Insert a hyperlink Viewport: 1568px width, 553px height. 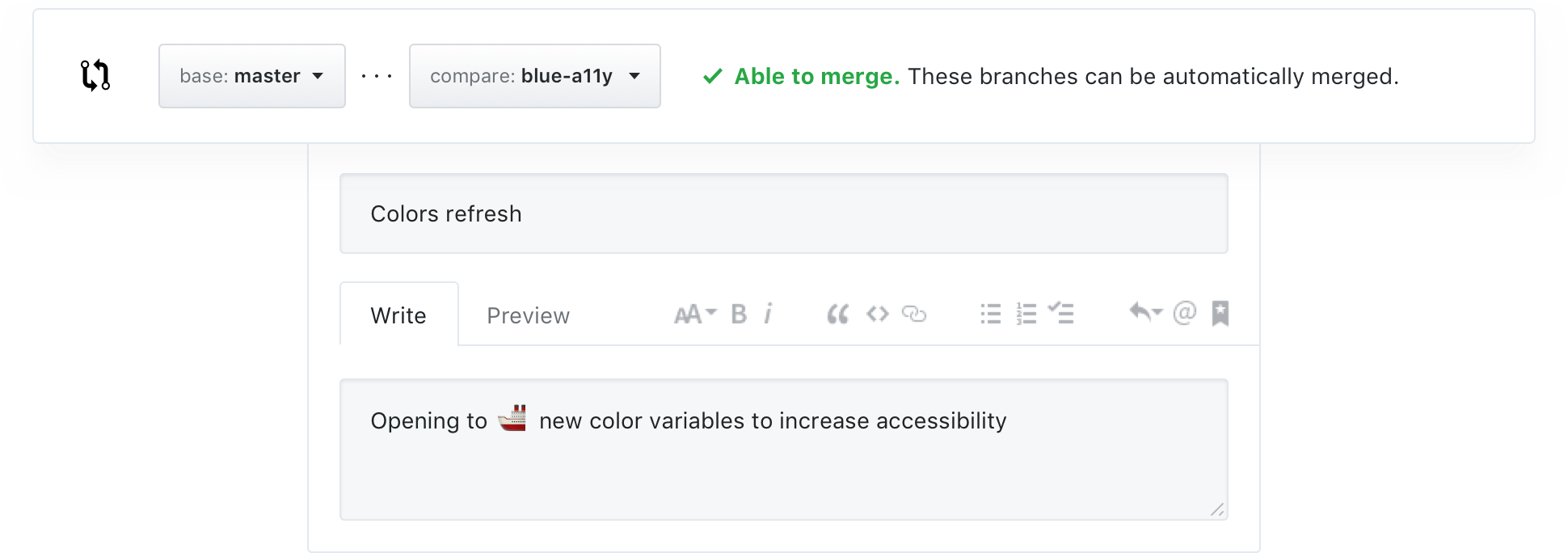tap(915, 314)
